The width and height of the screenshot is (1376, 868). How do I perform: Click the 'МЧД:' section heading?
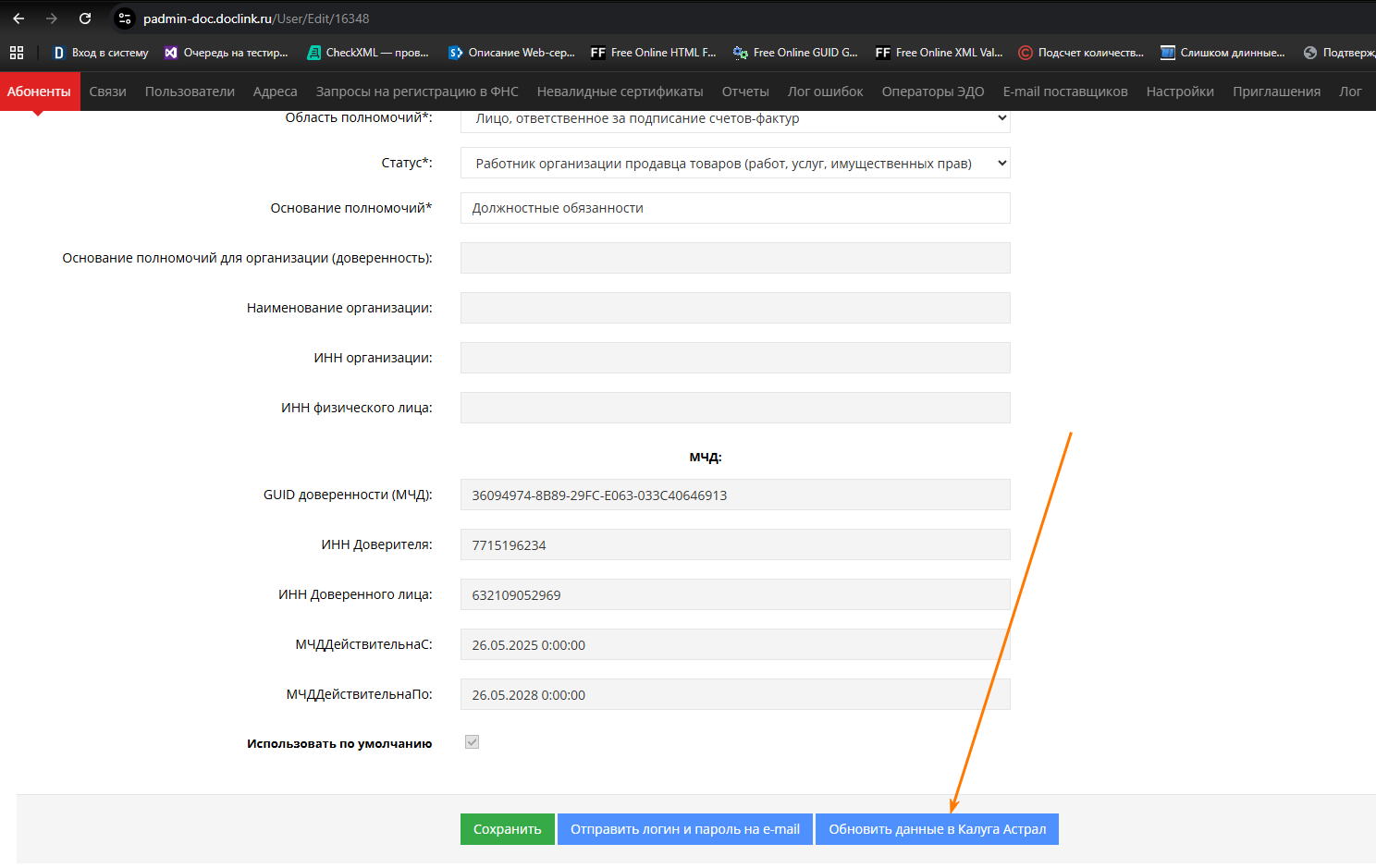706,458
